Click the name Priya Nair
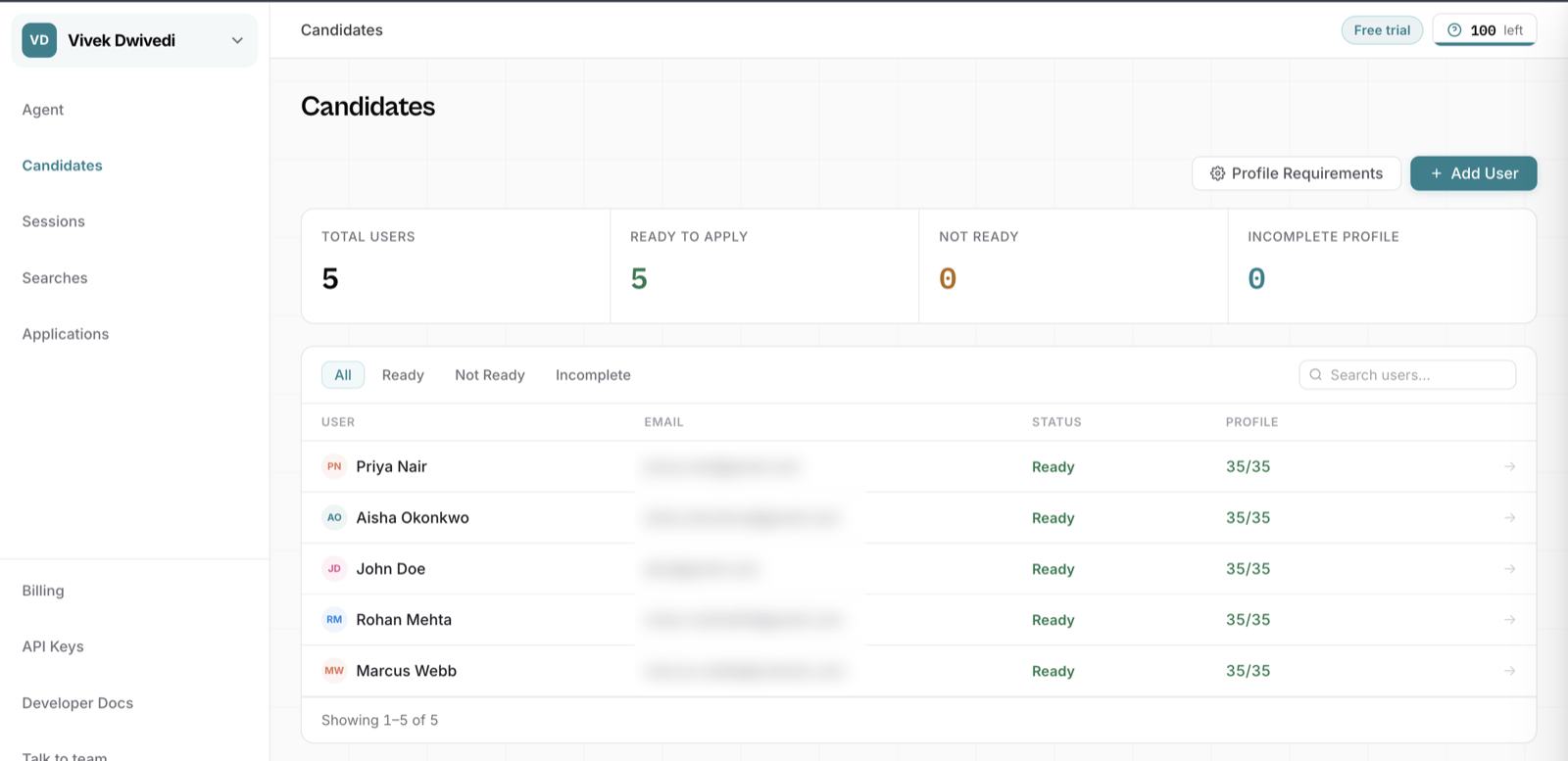 point(391,466)
